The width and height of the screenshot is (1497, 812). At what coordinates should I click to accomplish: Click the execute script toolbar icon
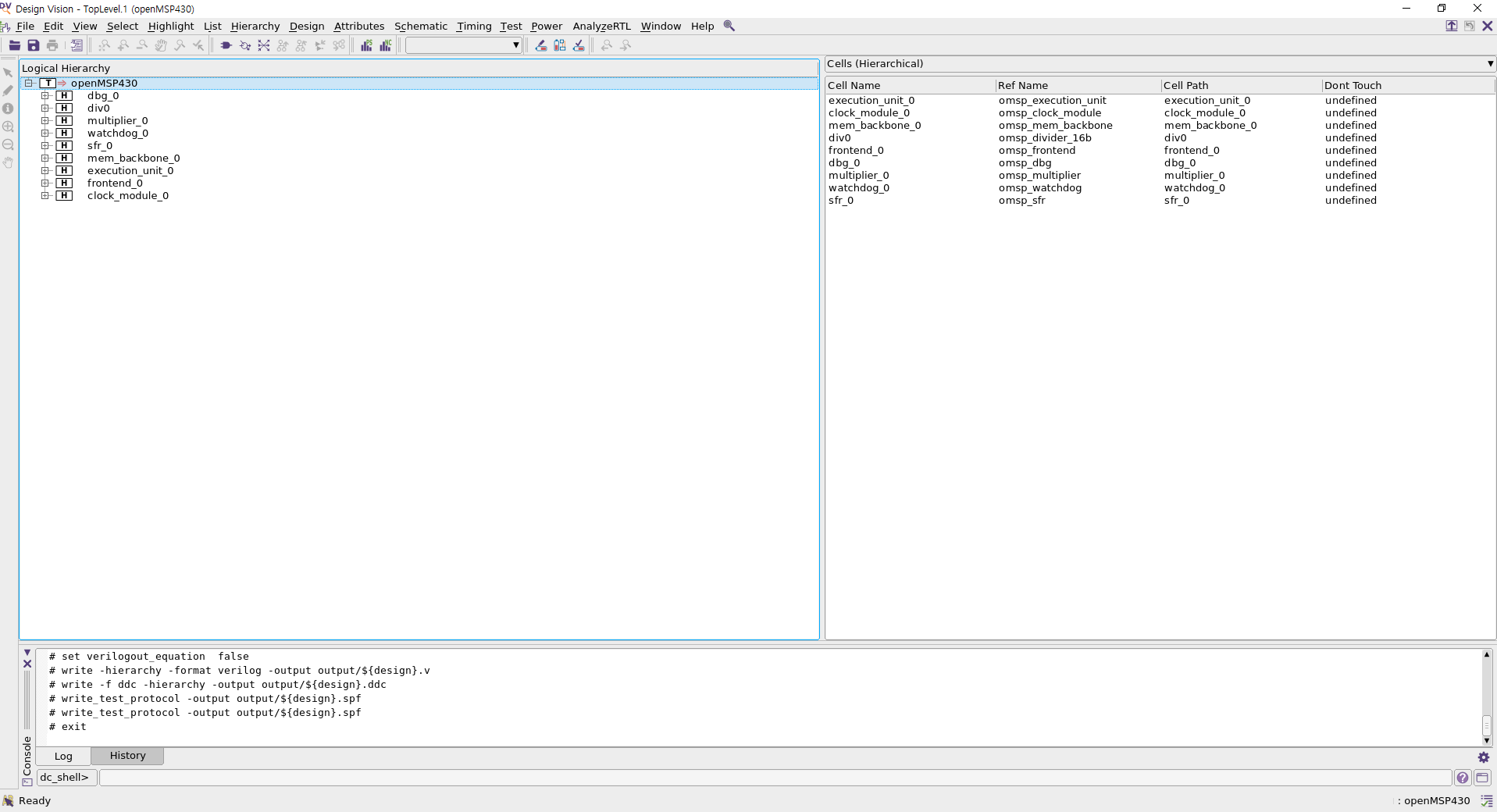(x=77, y=45)
